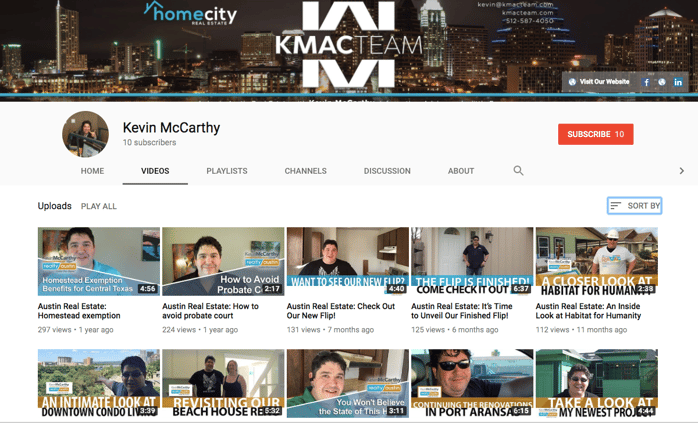Viewport: 698px width, 423px height.
Task: Open the channel search magnifier icon
Action: 518,171
